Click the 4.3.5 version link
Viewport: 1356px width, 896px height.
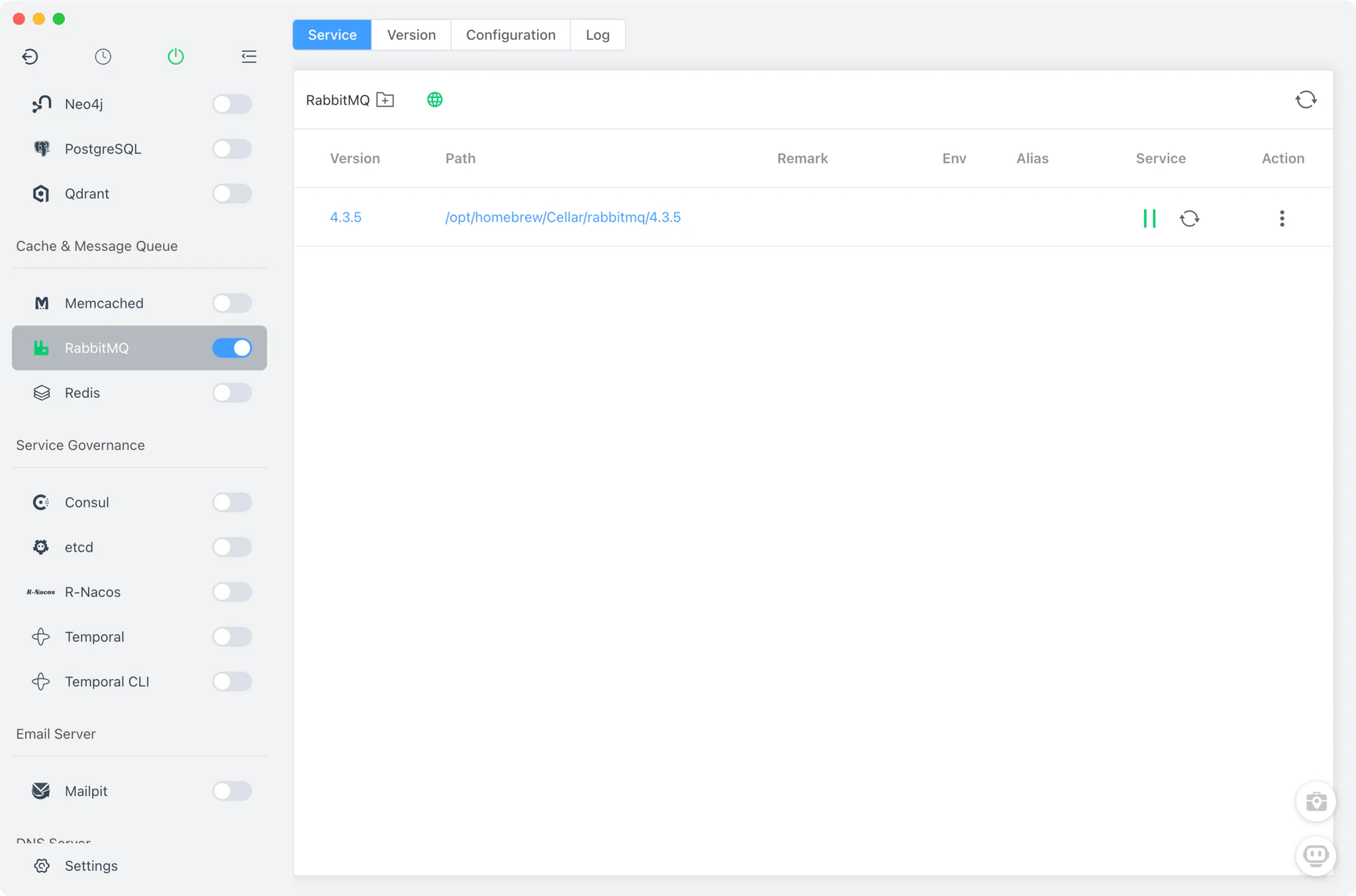[x=346, y=218]
